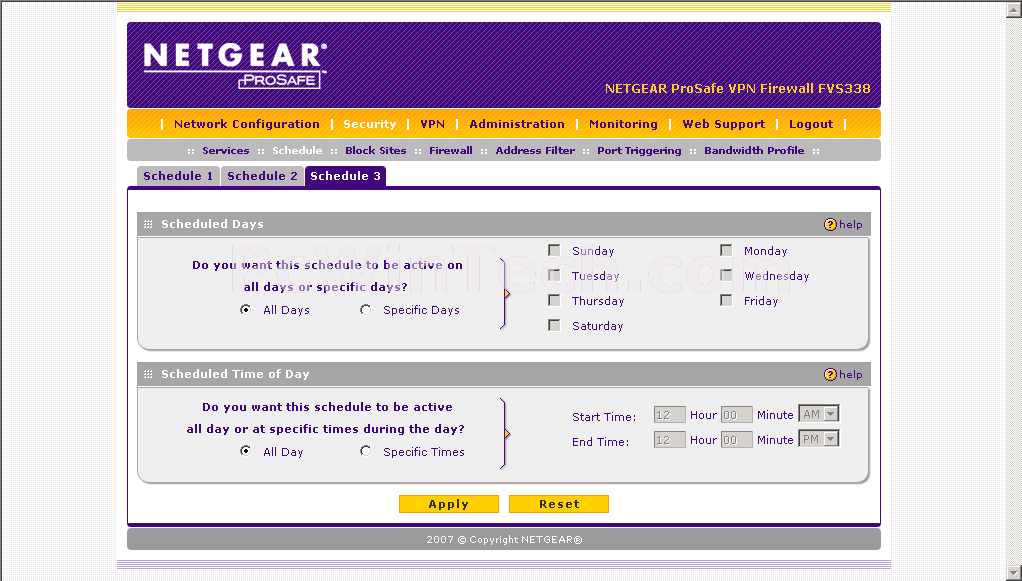Open the Start Time AM dropdown
The height and width of the screenshot is (581, 1022).
pos(819,414)
